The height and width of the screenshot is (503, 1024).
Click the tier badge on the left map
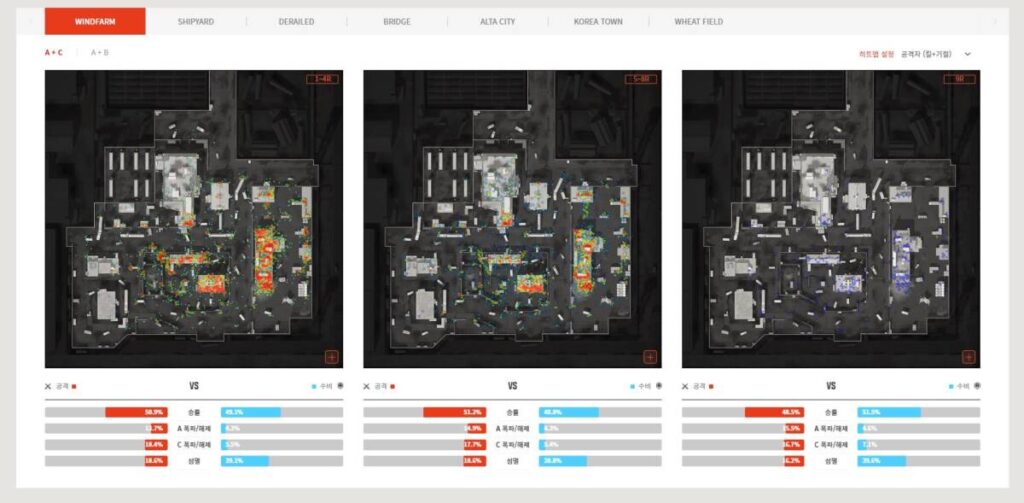point(322,80)
